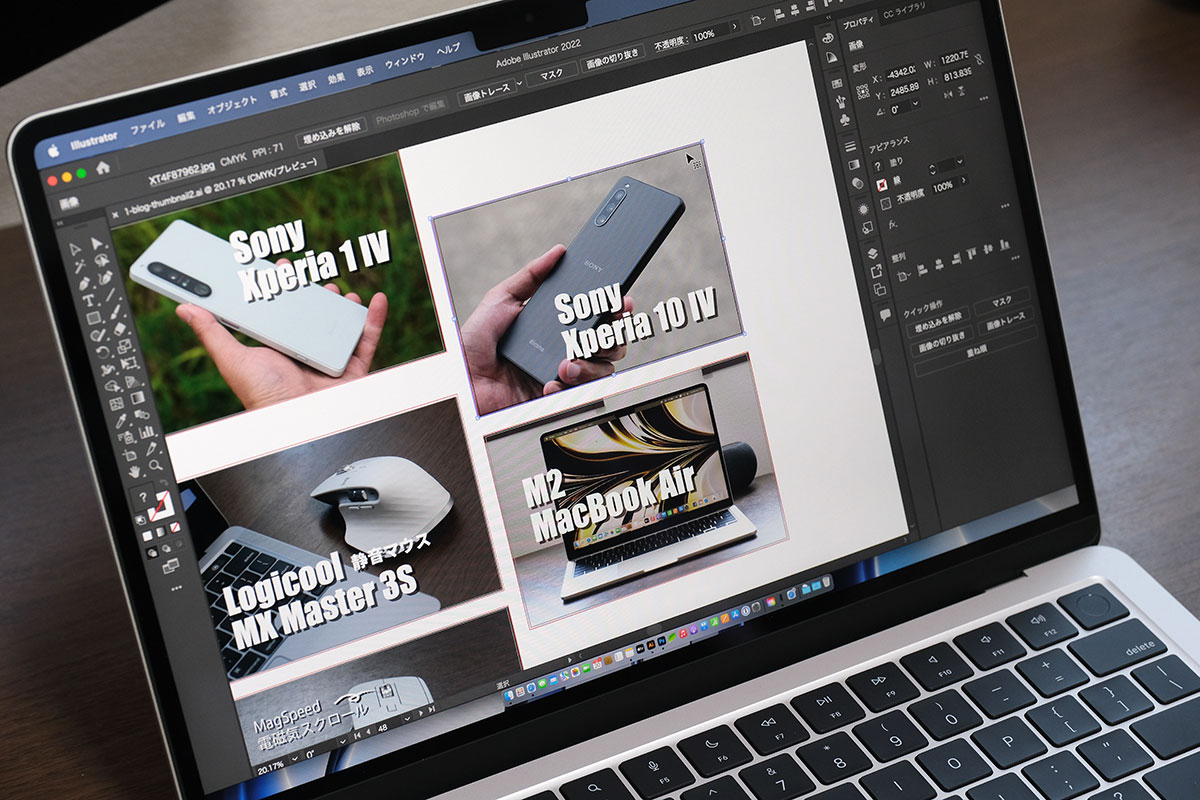This screenshot has width=1200, height=800.
Task: Open the Color panel palette icon
Action: [x=827, y=37]
